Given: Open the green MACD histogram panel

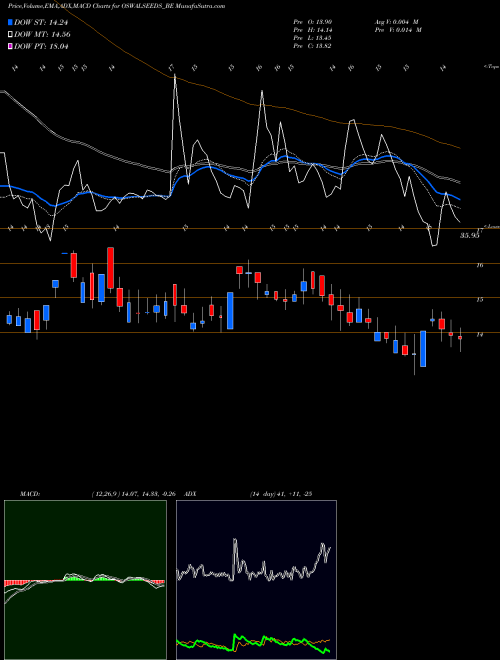Looking at the screenshot, I should click(85, 580).
